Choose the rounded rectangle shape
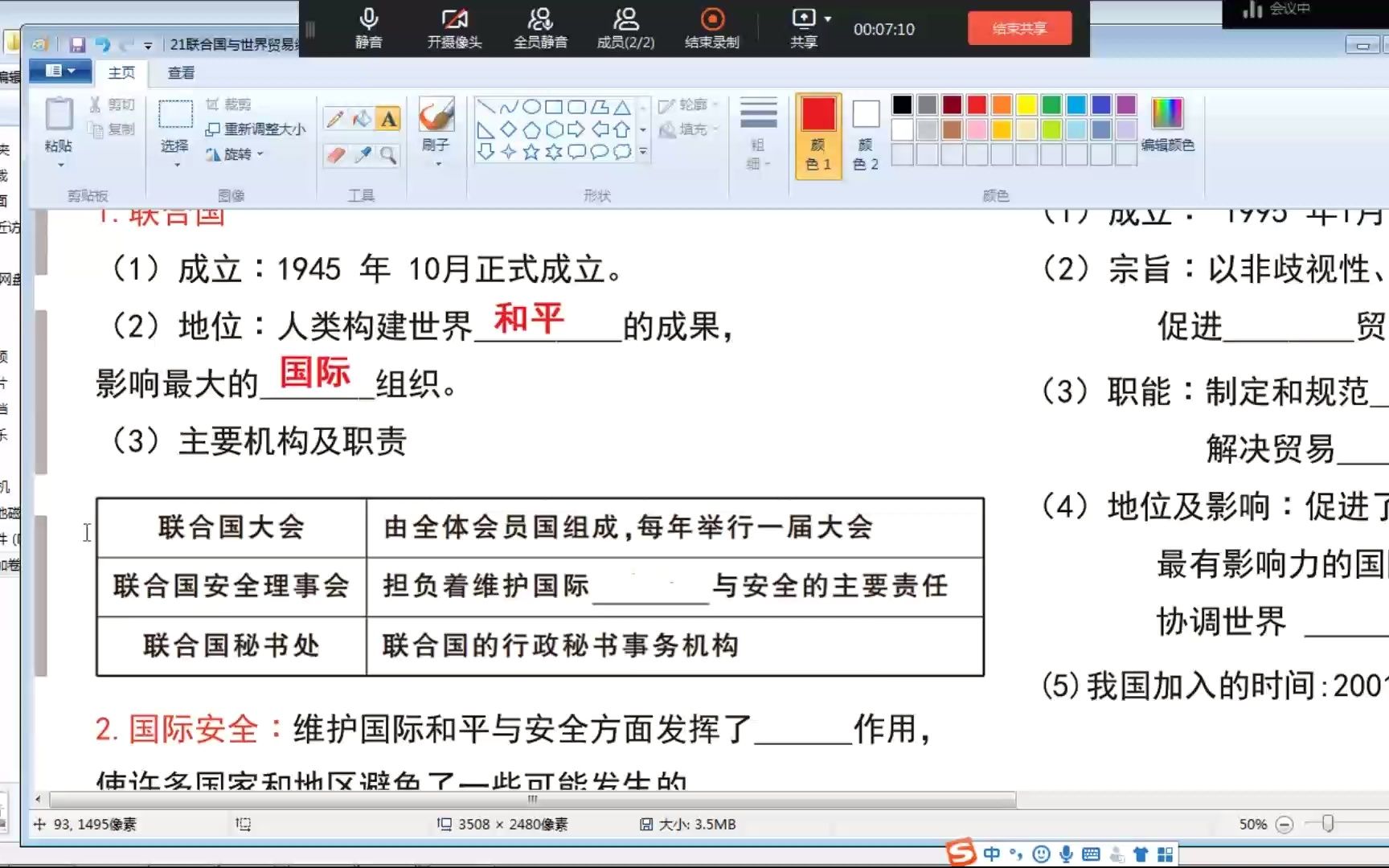The image size is (1389, 868). (576, 107)
